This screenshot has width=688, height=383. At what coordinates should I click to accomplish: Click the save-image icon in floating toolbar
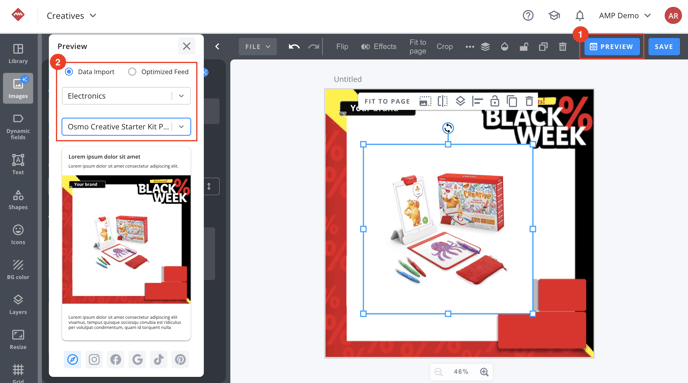[x=425, y=101]
